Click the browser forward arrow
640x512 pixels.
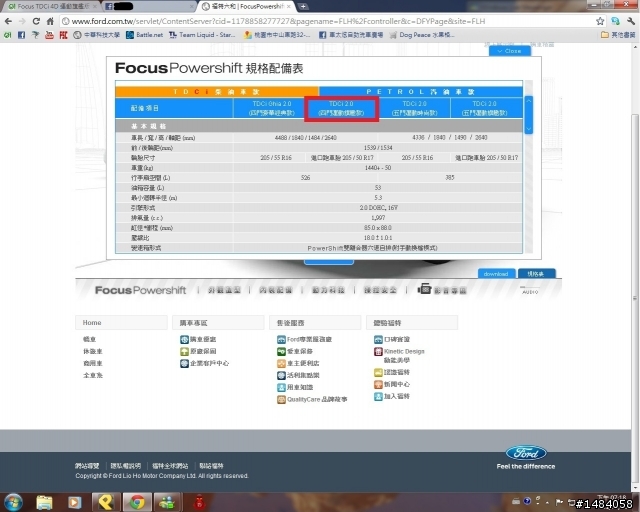22,21
